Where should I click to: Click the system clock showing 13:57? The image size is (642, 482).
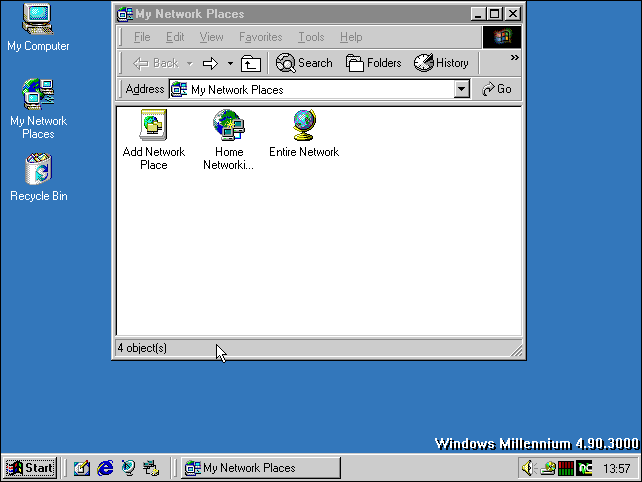(616, 468)
